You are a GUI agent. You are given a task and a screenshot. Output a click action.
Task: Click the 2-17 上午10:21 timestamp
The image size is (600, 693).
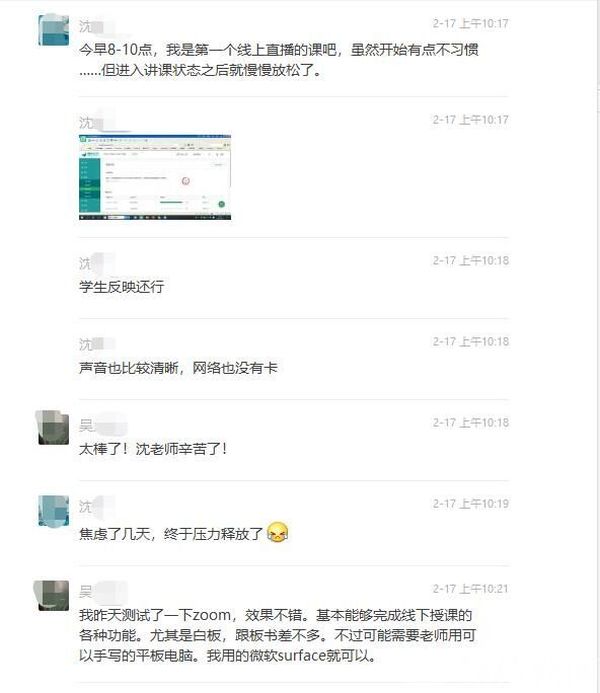click(x=471, y=589)
